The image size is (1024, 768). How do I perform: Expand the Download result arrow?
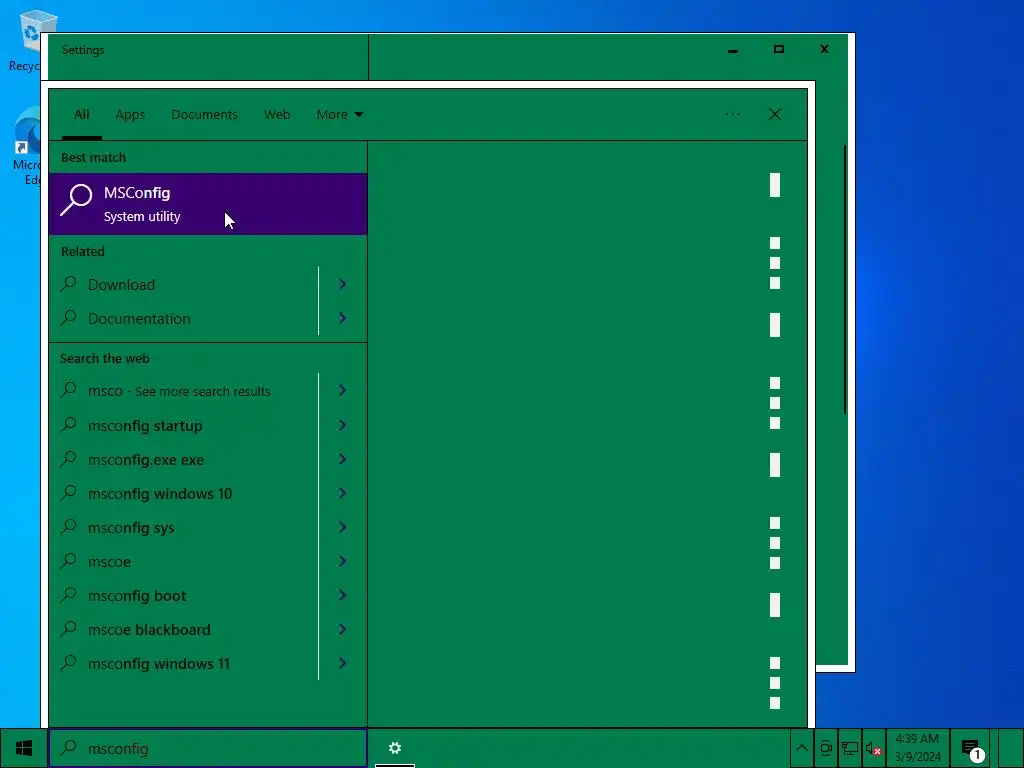pyautogui.click(x=342, y=284)
